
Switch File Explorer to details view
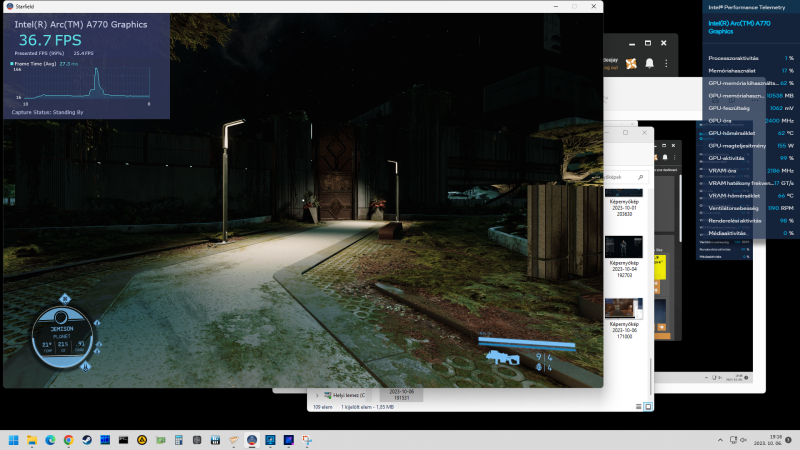pyautogui.click(x=639, y=407)
